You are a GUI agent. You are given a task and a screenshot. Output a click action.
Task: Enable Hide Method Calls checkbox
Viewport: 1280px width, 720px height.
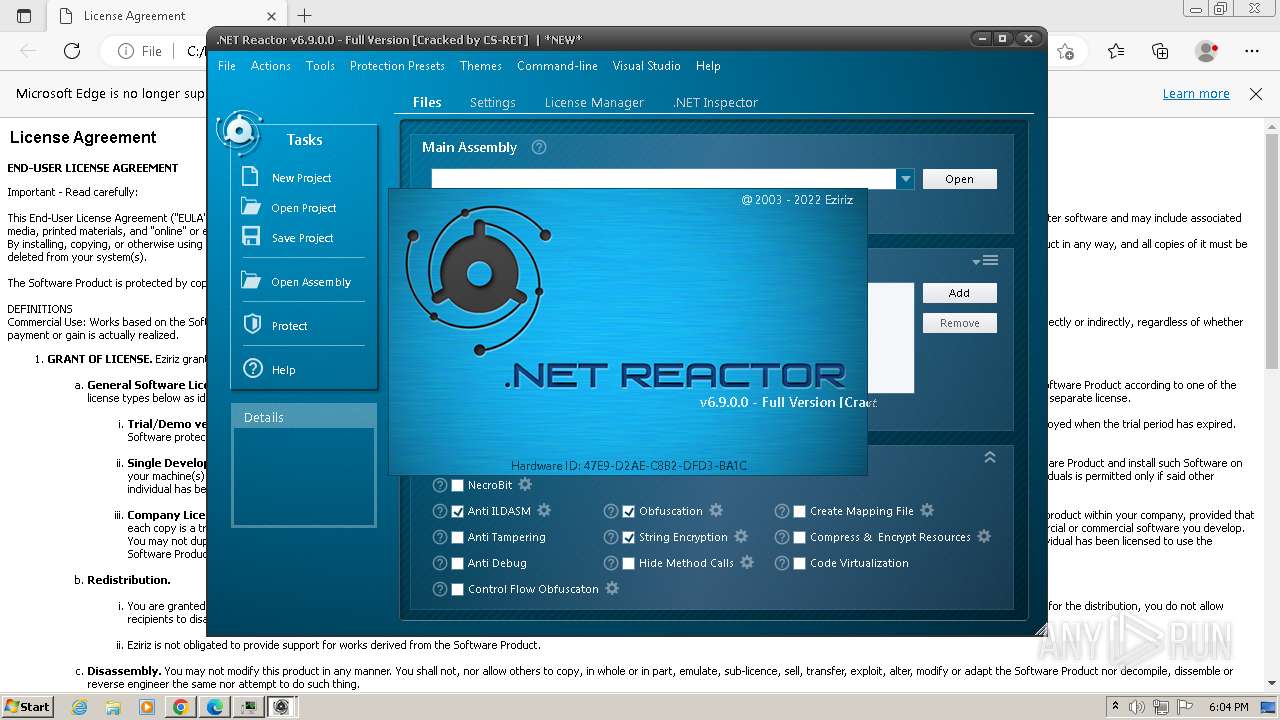click(x=629, y=563)
